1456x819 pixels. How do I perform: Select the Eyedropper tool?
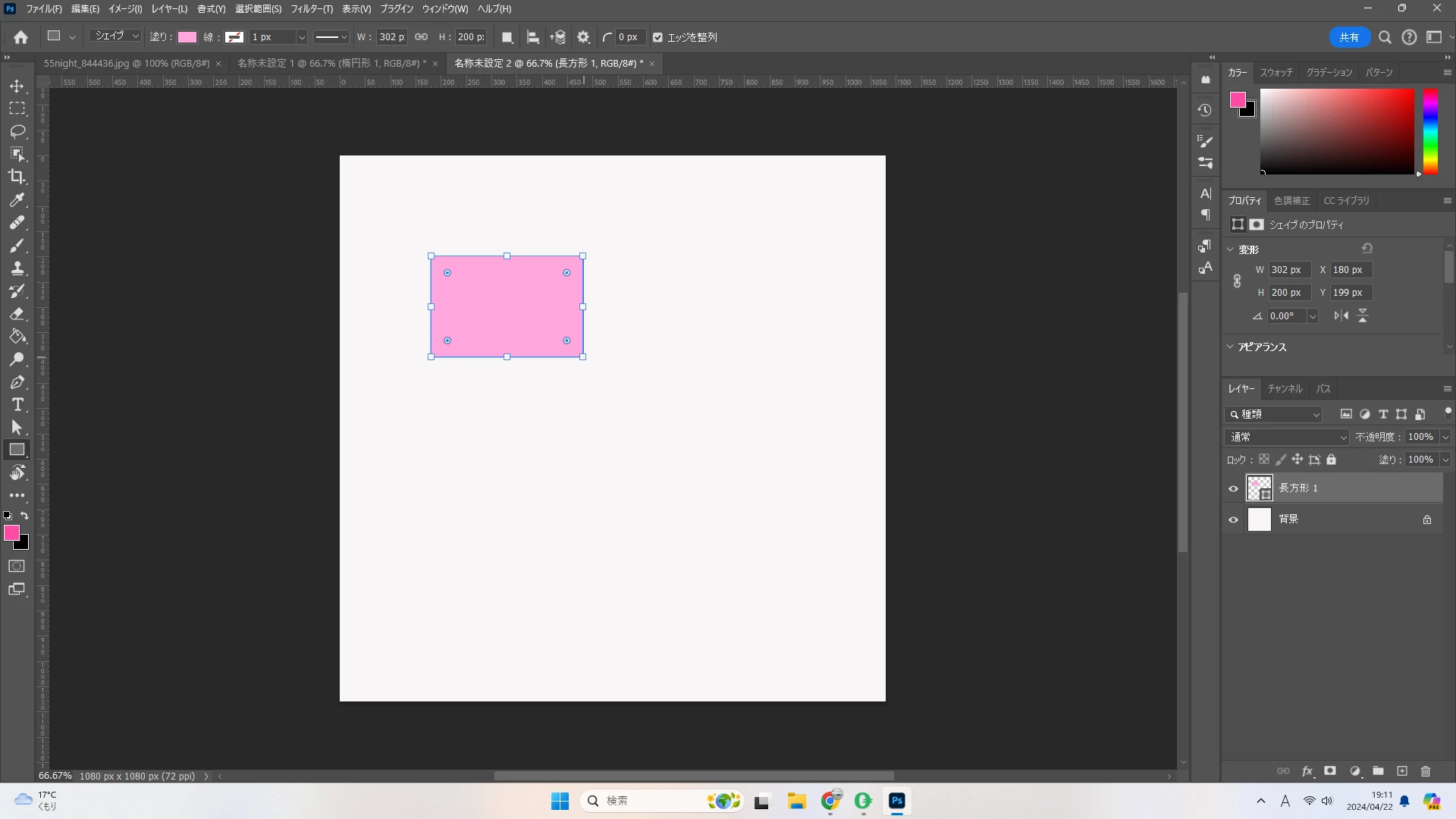17,200
